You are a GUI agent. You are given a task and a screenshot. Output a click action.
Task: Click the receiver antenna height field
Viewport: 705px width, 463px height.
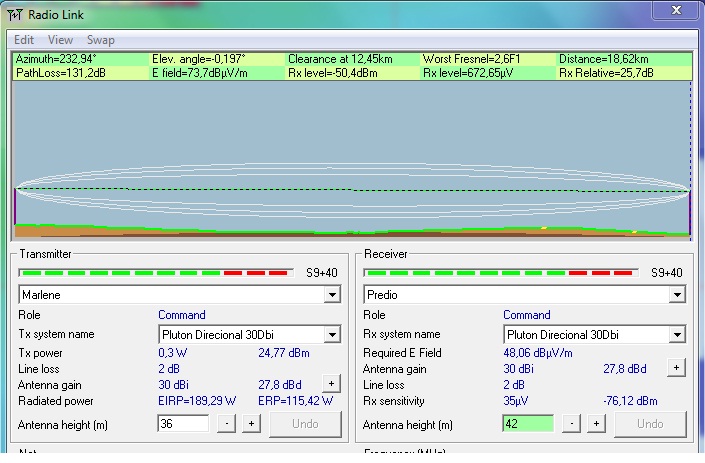pos(527,424)
